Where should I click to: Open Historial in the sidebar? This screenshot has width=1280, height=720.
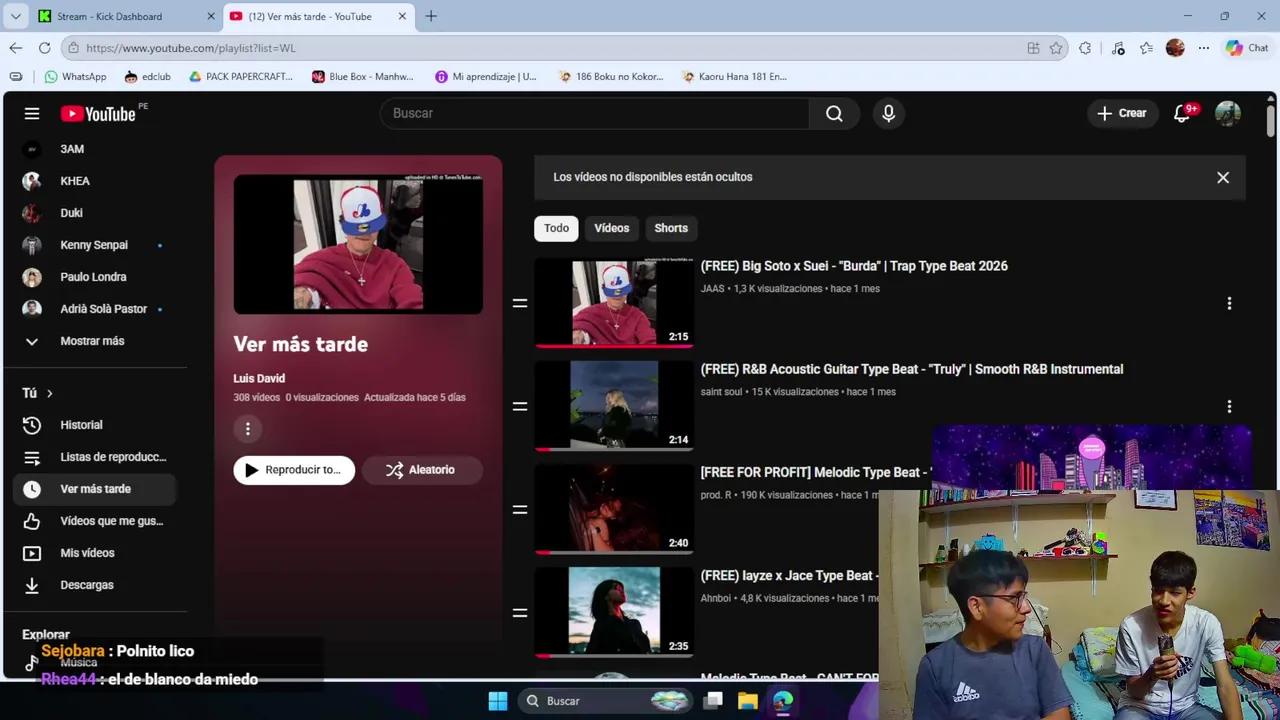[x=95, y=425]
